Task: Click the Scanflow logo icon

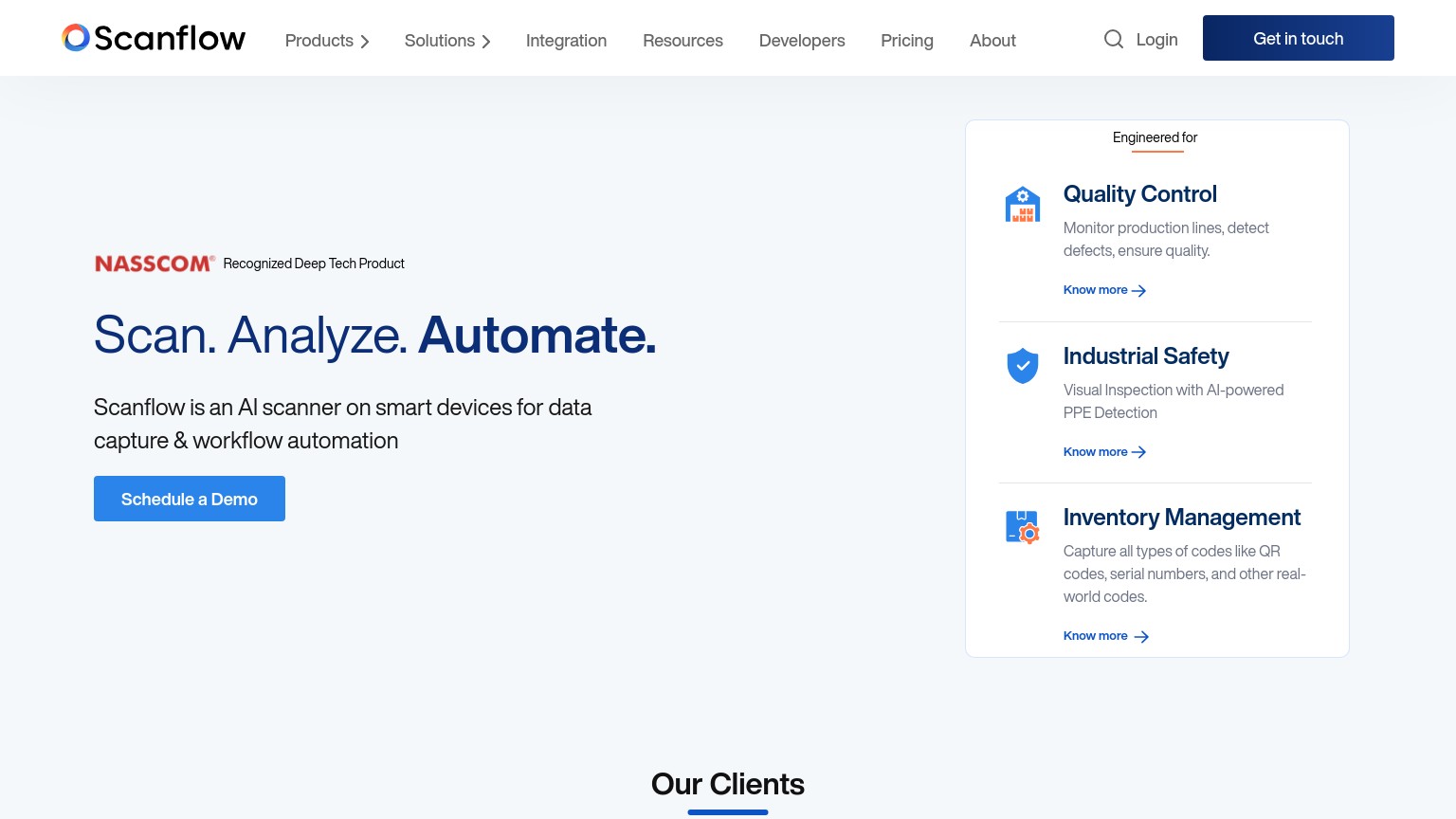Action: pyautogui.click(x=76, y=38)
